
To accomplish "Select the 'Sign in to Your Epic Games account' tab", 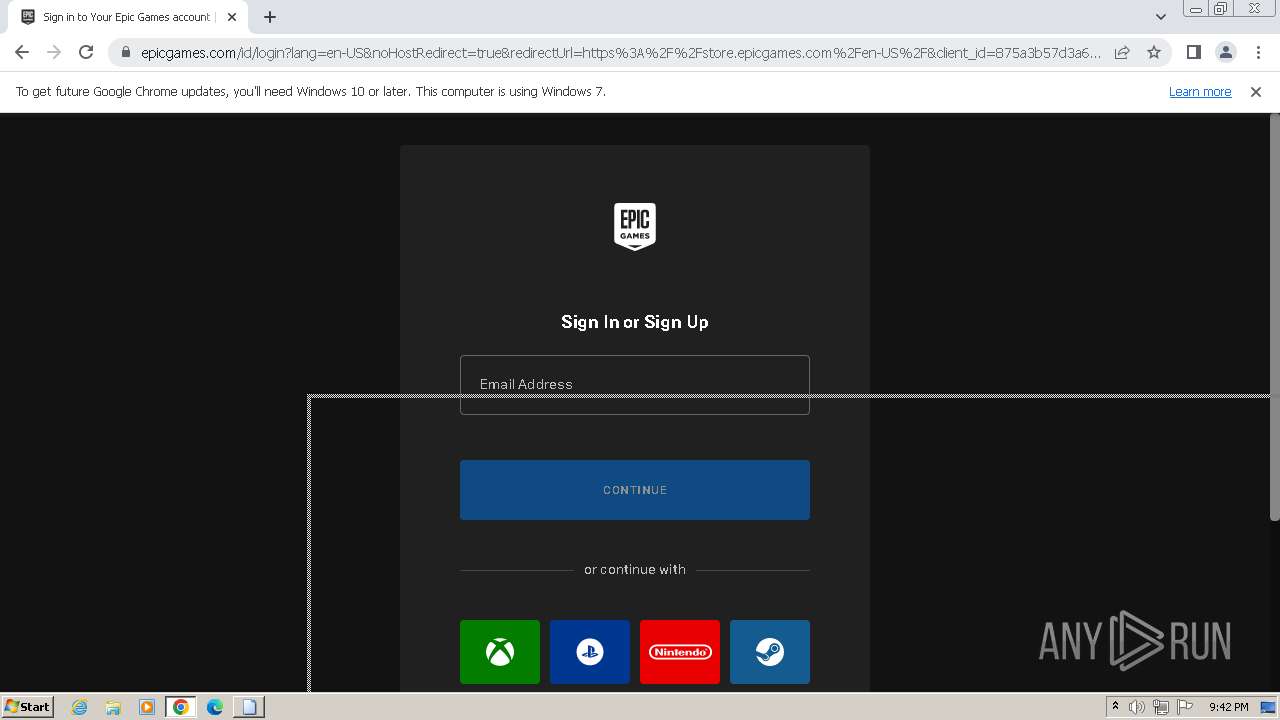I will [127, 17].
